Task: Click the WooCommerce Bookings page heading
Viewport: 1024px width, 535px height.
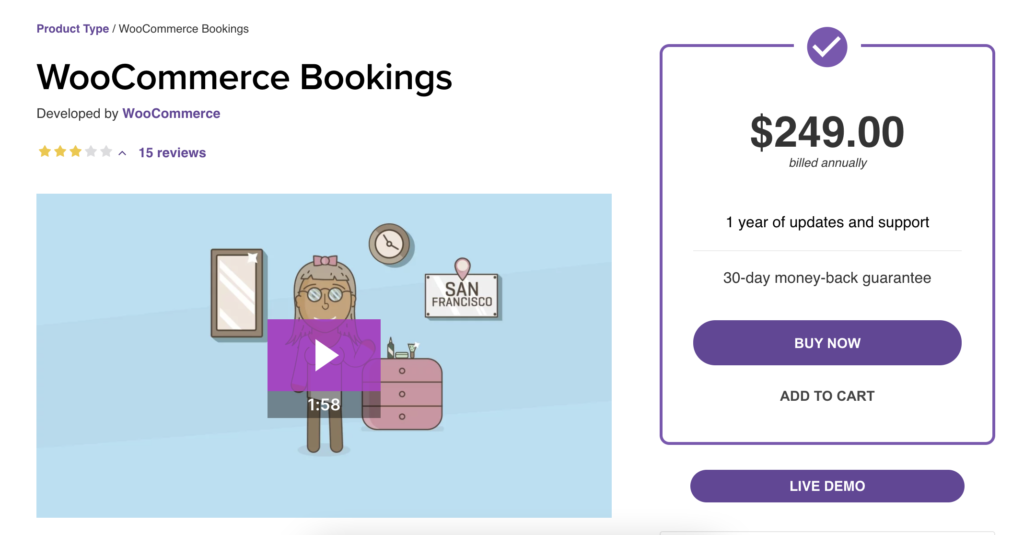Action: tap(244, 77)
